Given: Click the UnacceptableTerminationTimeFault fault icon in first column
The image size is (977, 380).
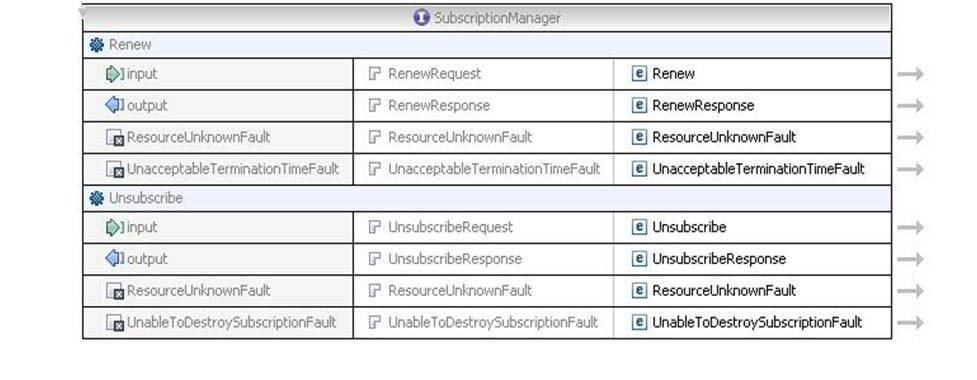Looking at the screenshot, I should tap(115, 169).
